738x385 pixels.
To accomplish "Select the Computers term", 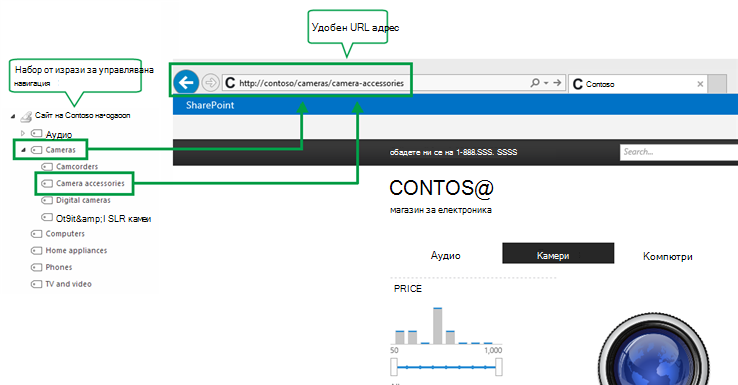I will [65, 233].
